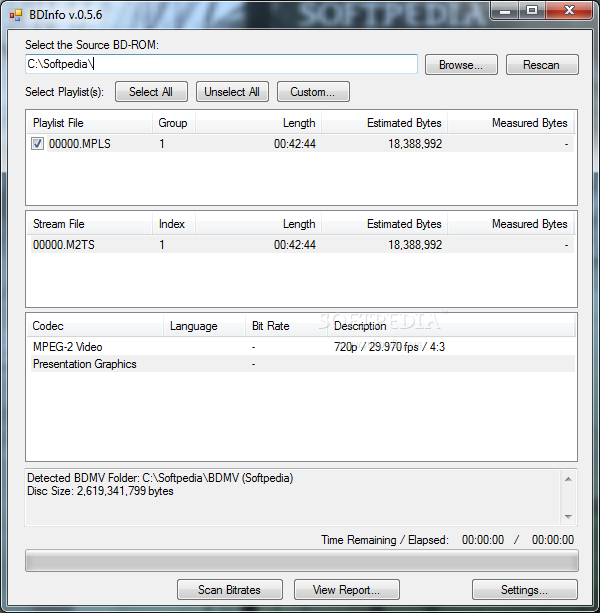
Task: Click the Codec column header
Action: pyautogui.click(x=95, y=326)
